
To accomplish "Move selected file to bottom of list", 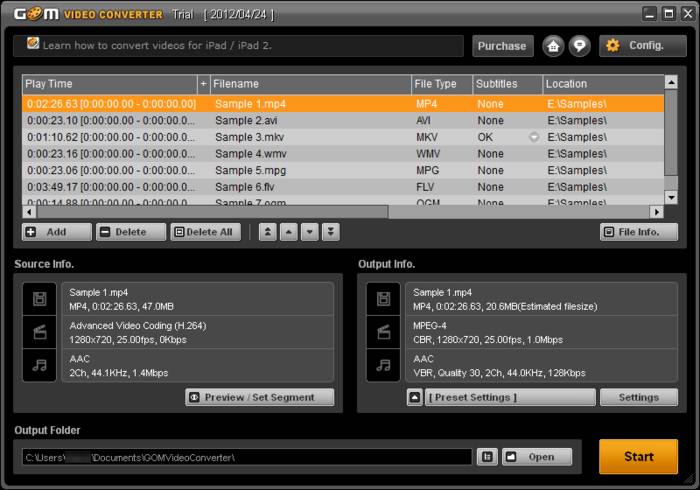I will pos(330,232).
